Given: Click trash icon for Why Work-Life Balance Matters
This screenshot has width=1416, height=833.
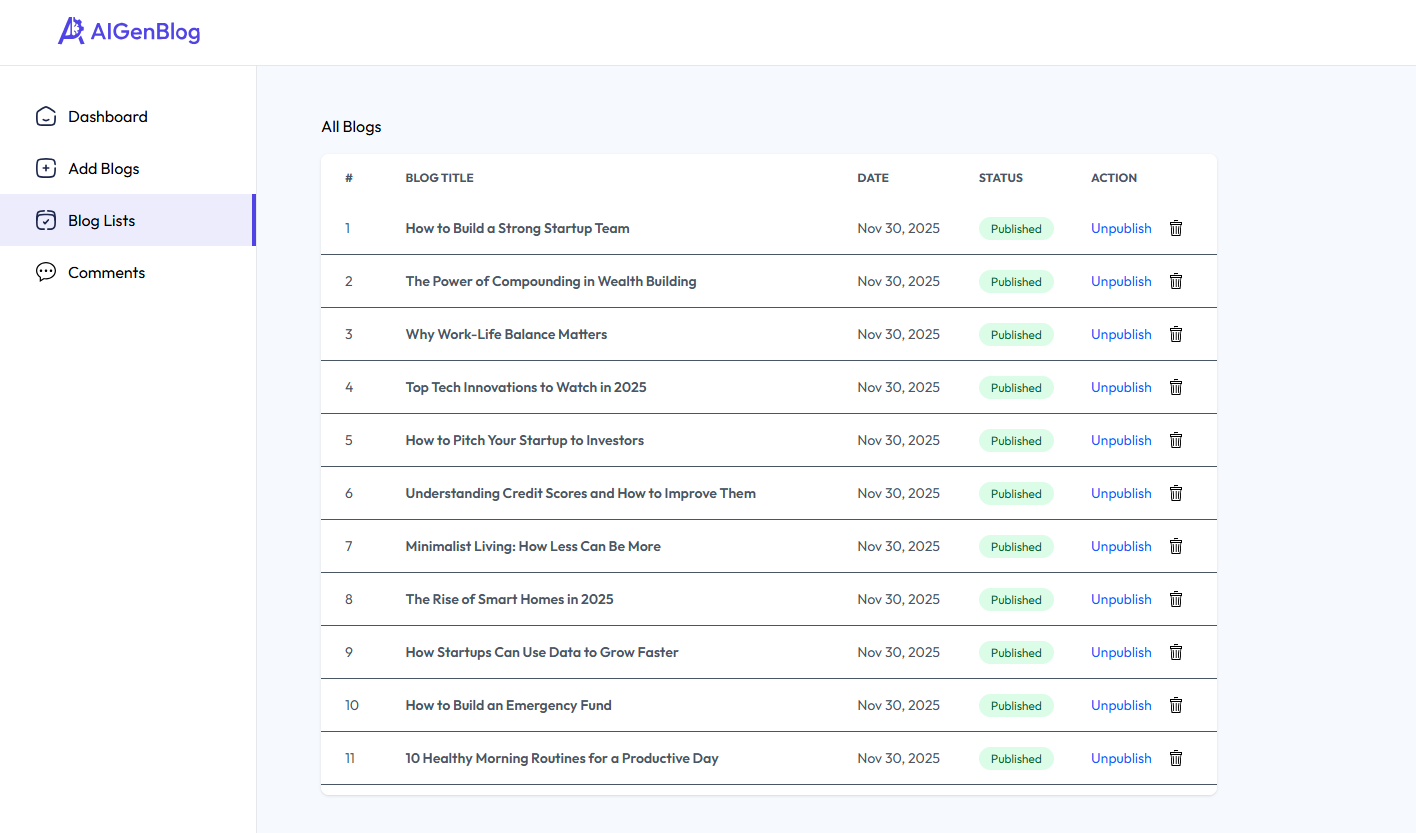Looking at the screenshot, I should (x=1176, y=335).
